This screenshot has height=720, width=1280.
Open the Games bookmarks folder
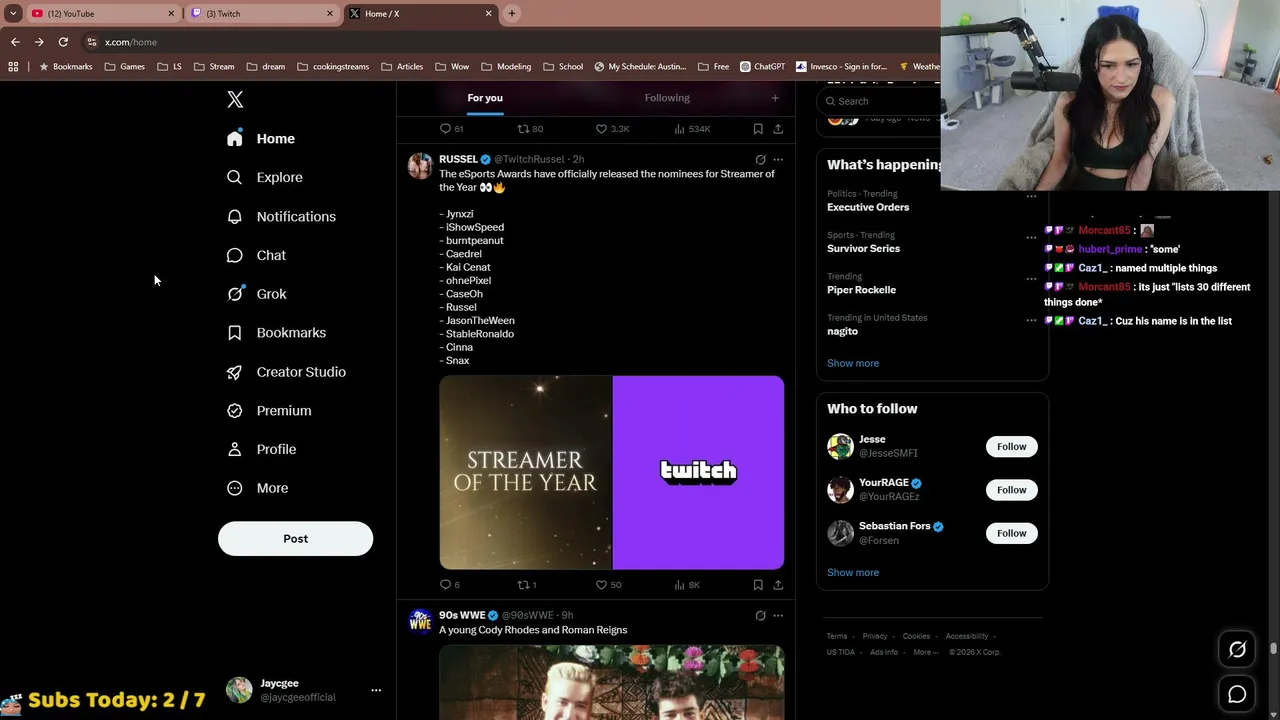point(125,67)
